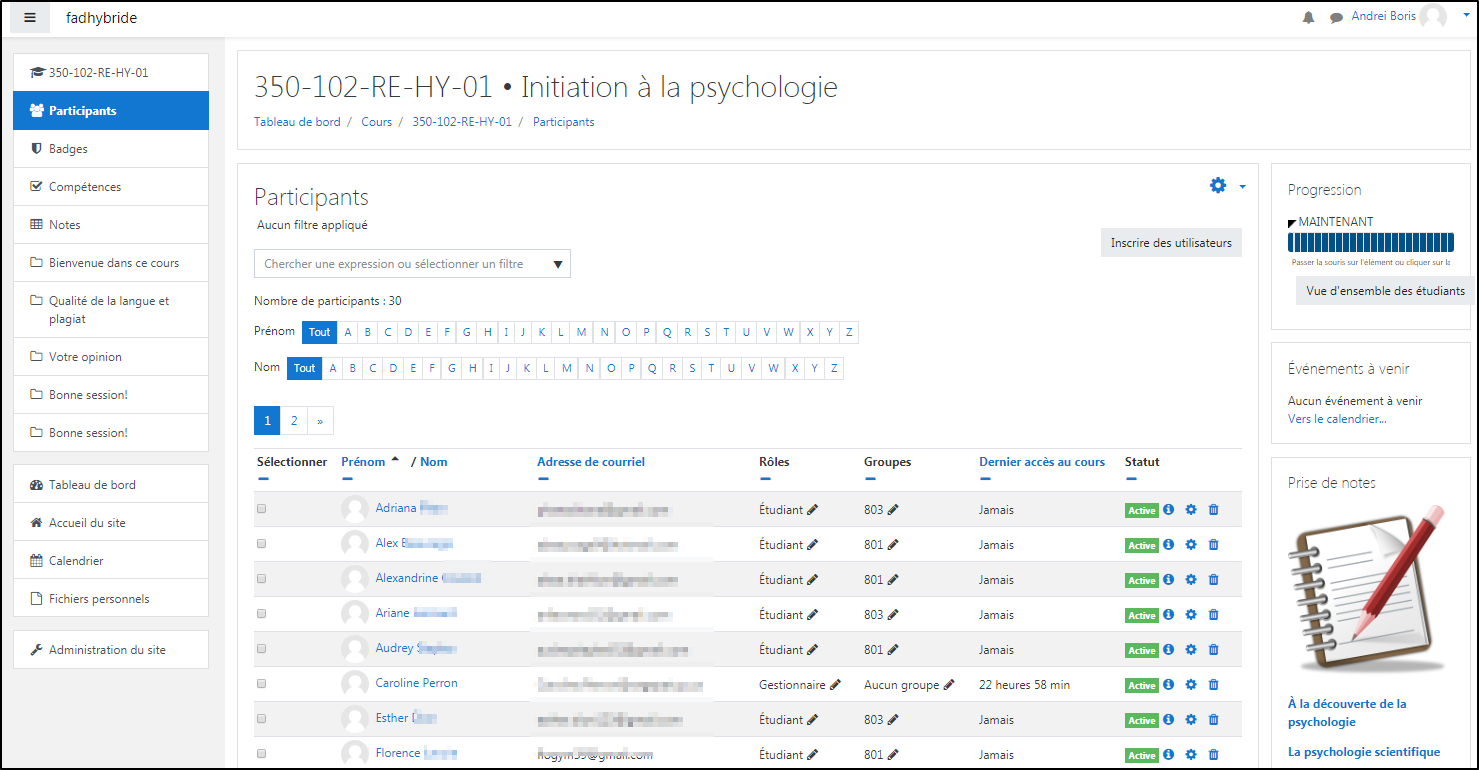Expand the participants gear actions menu
This screenshot has height=770, width=1479.
pos(1226,186)
